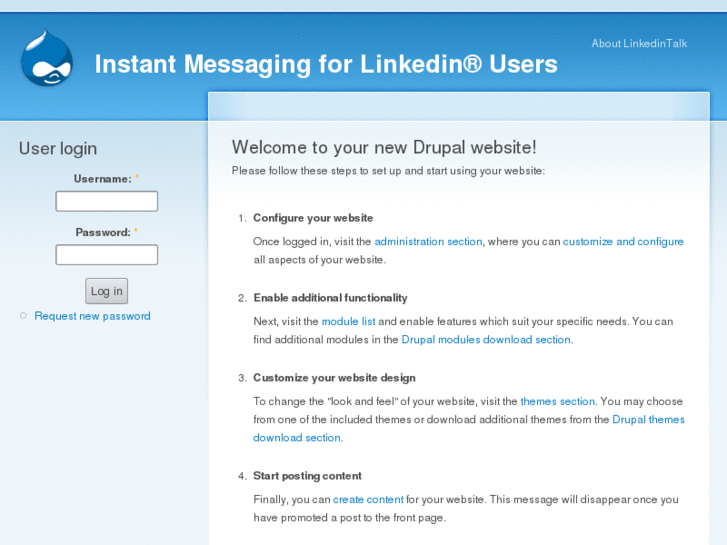Click the site title Instant Messaging heading
The width and height of the screenshot is (727, 545).
pos(326,64)
